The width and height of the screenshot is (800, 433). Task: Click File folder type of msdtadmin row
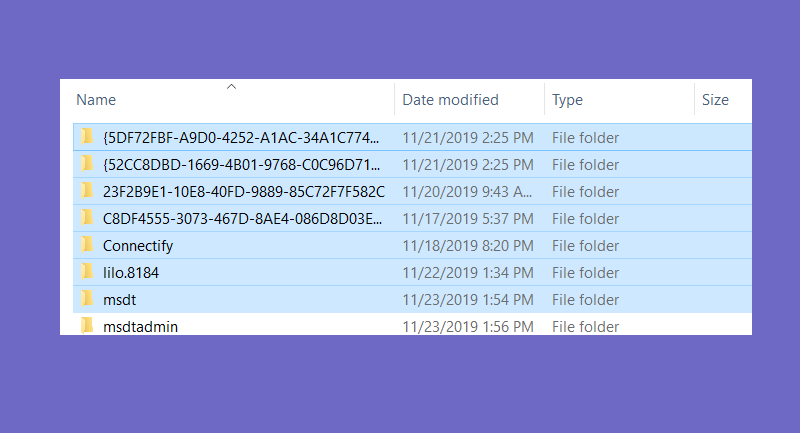click(585, 326)
